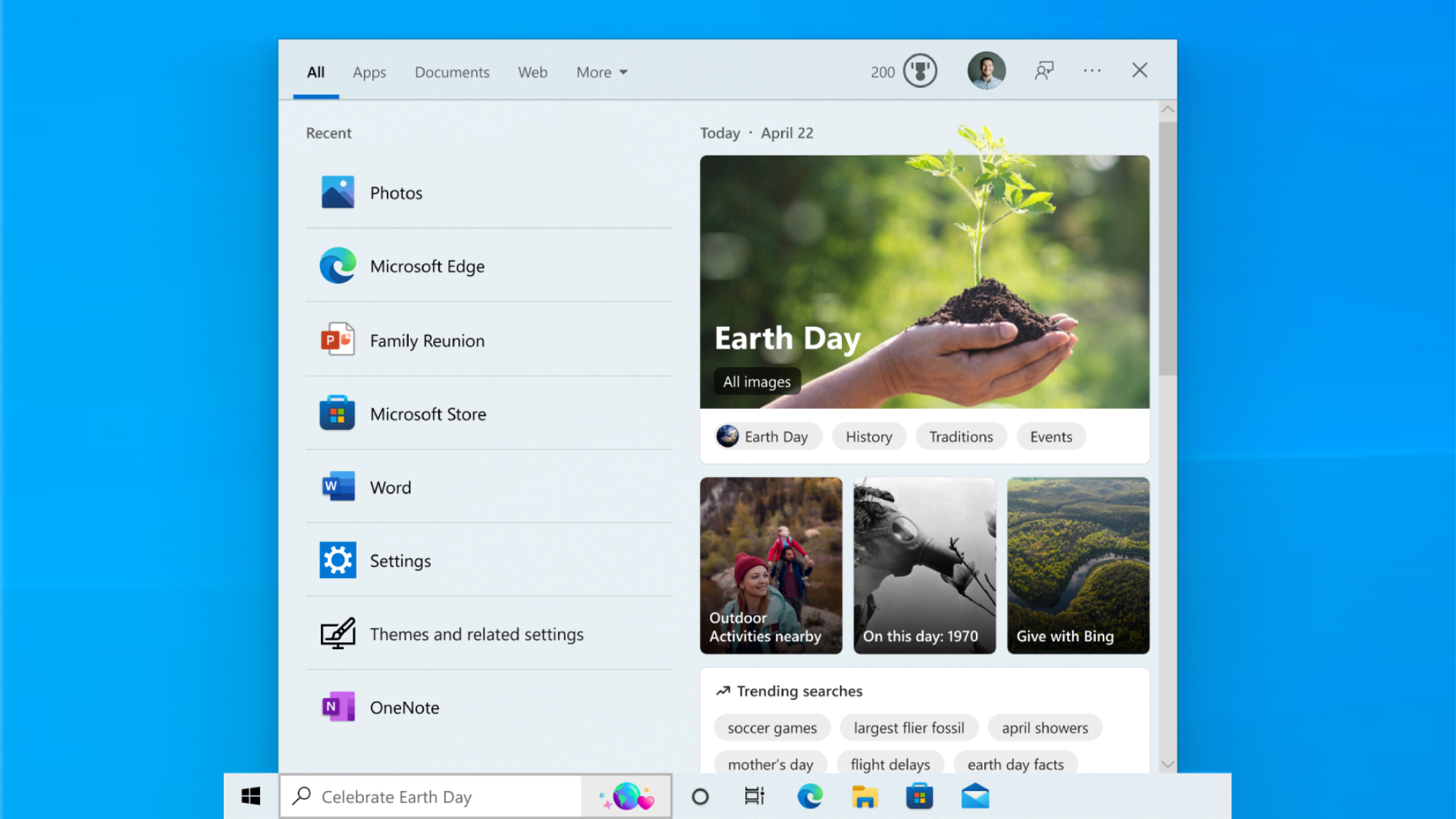
Task: Open Traditions topic filter
Action: point(961,436)
